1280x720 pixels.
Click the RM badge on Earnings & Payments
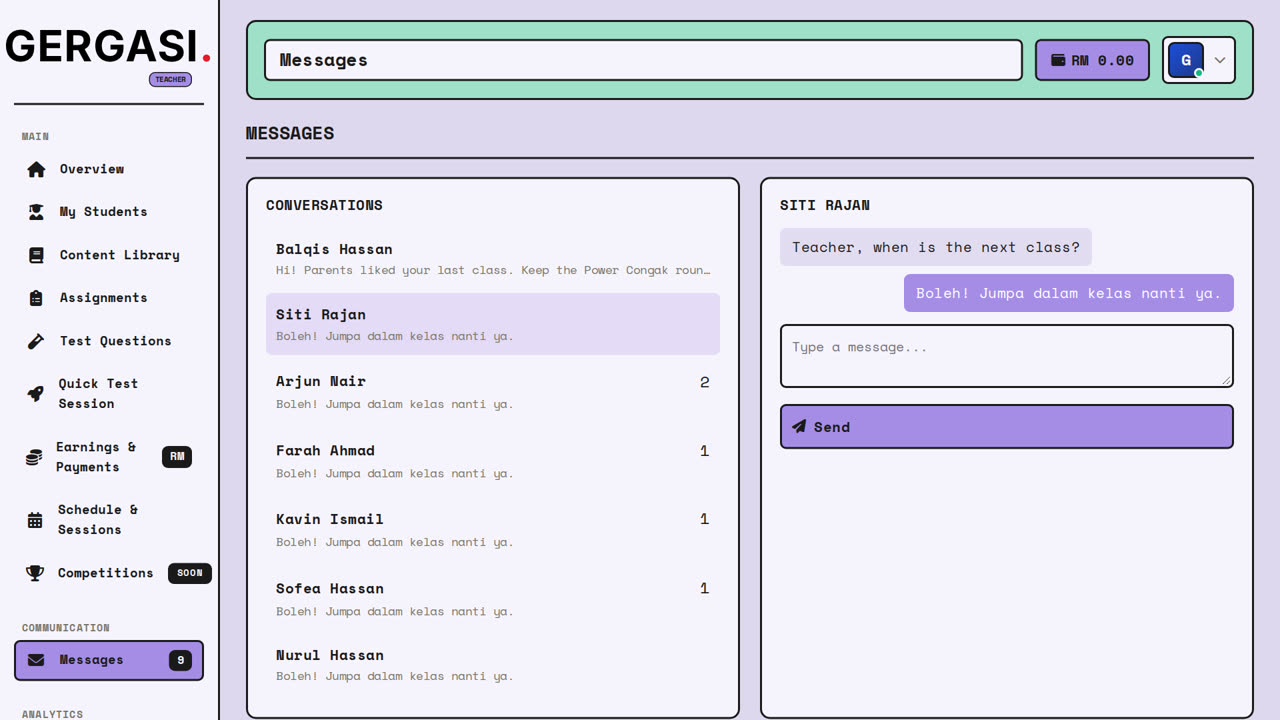point(177,457)
